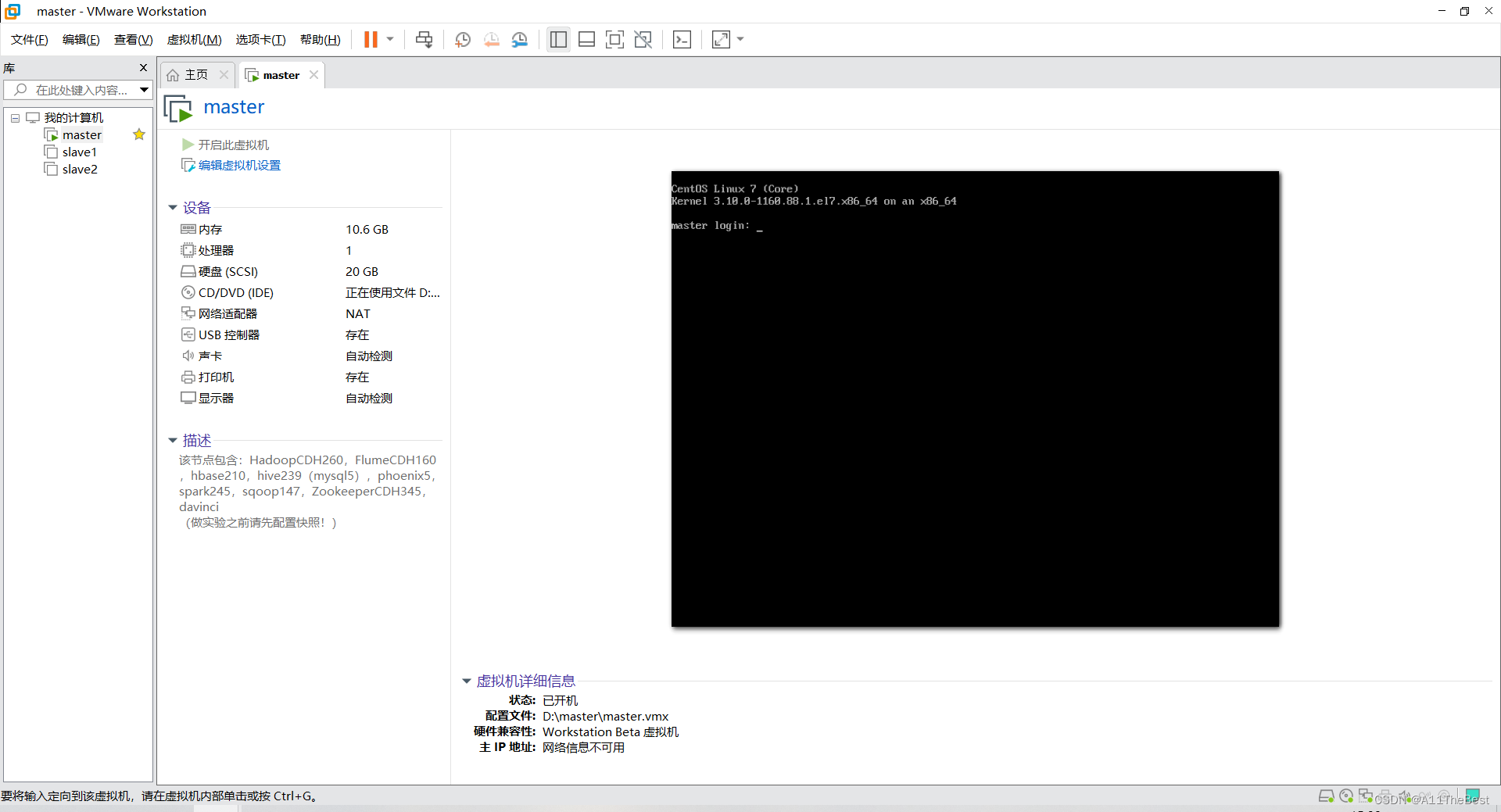Open the 查看(V) menu
Image resolution: width=1501 pixels, height=812 pixels.
tap(134, 39)
